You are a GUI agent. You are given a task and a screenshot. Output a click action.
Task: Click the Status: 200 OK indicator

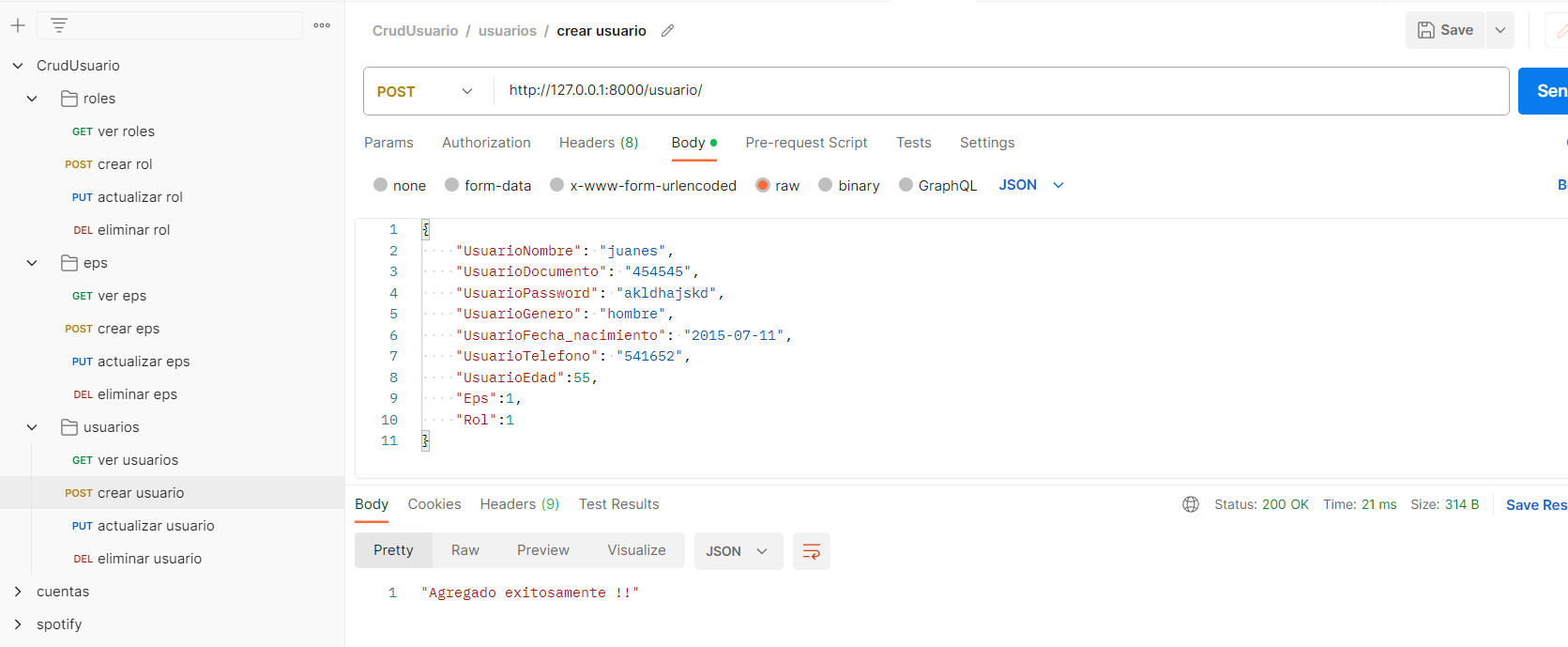(x=1261, y=504)
